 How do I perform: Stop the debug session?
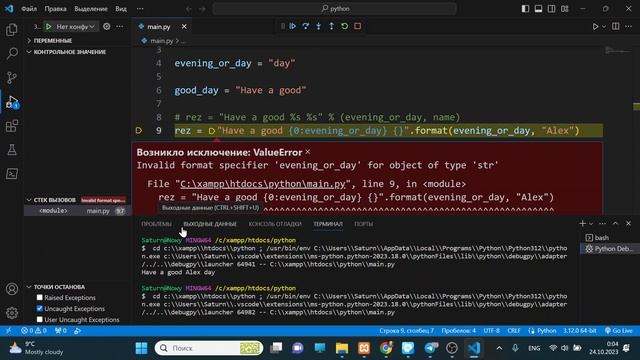(358, 26)
